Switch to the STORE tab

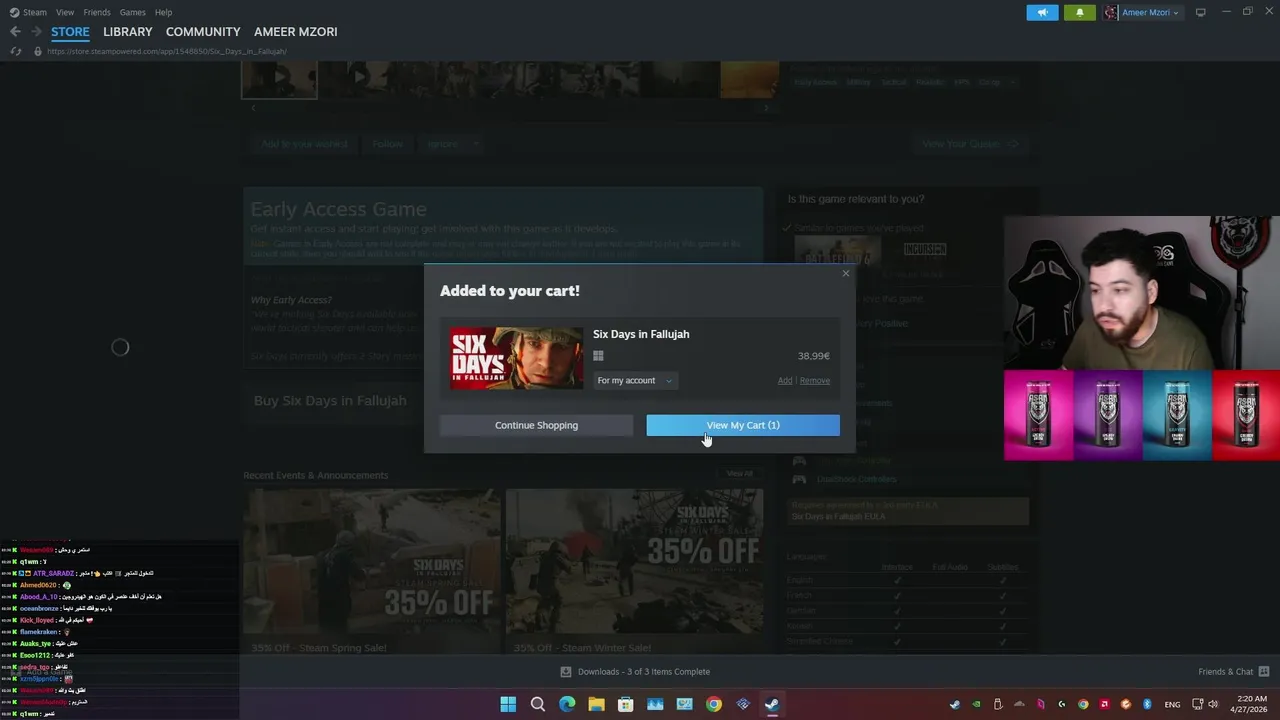70,32
